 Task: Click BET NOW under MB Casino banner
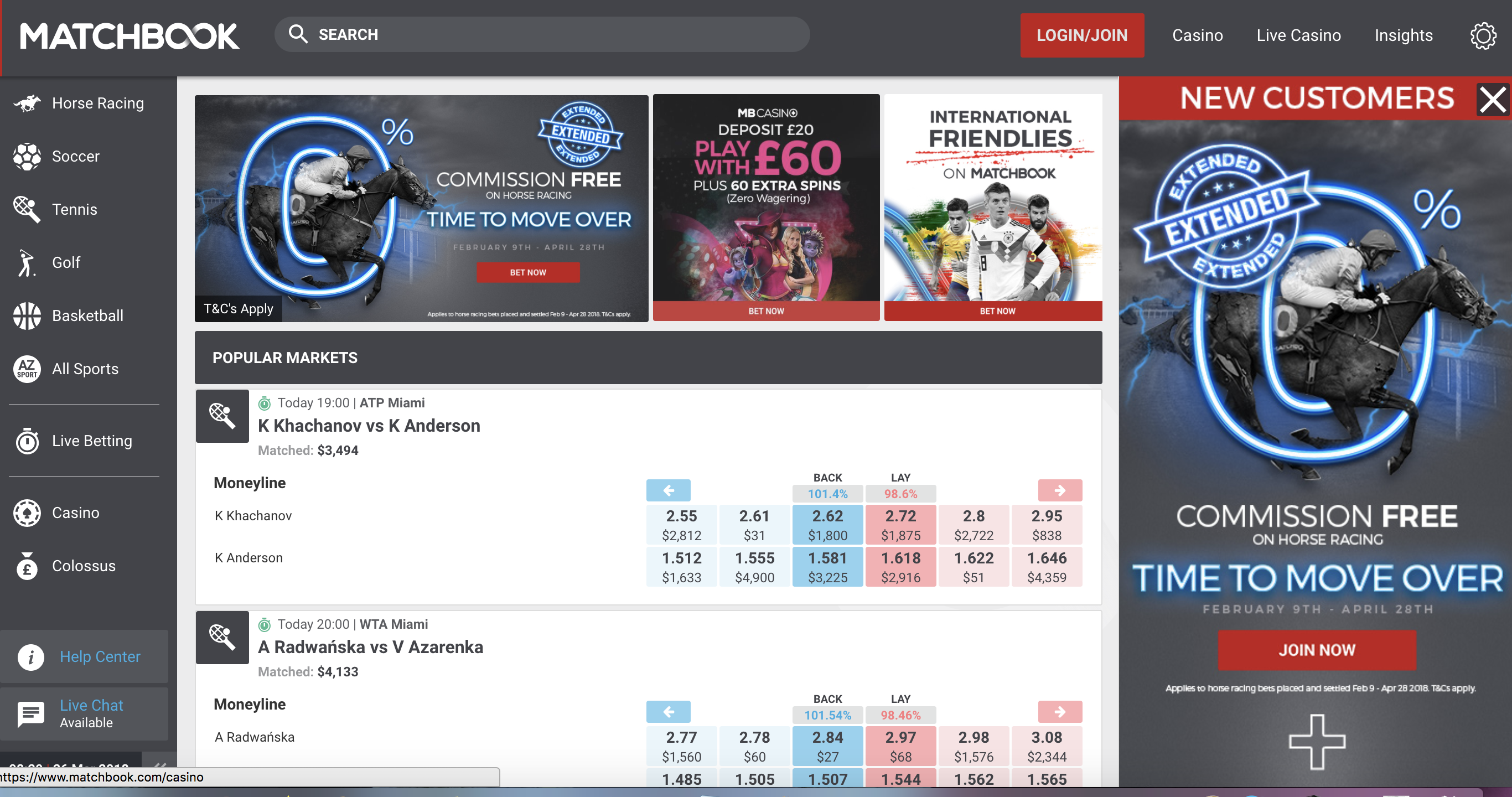click(766, 311)
